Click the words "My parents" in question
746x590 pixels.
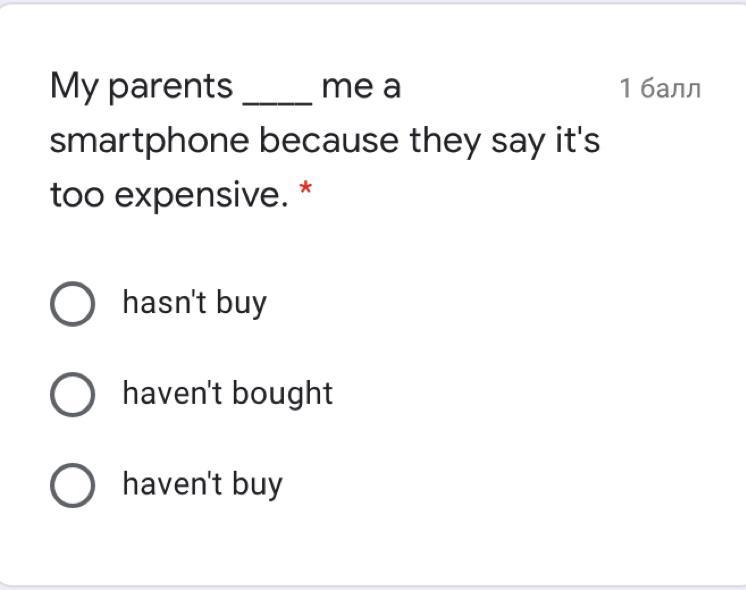(x=141, y=87)
